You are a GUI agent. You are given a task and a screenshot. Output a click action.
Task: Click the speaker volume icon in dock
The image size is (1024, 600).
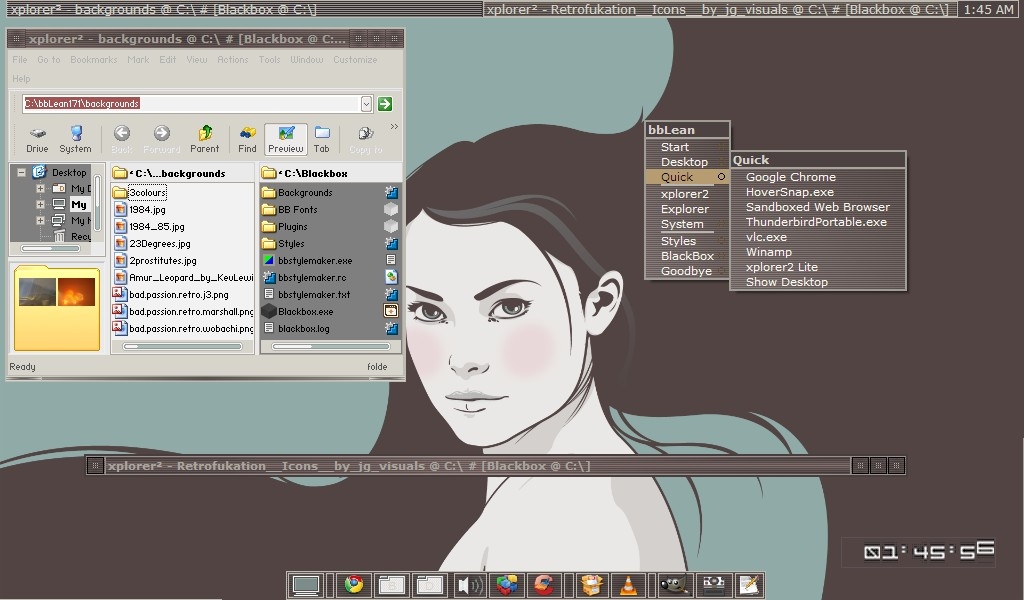click(x=469, y=584)
